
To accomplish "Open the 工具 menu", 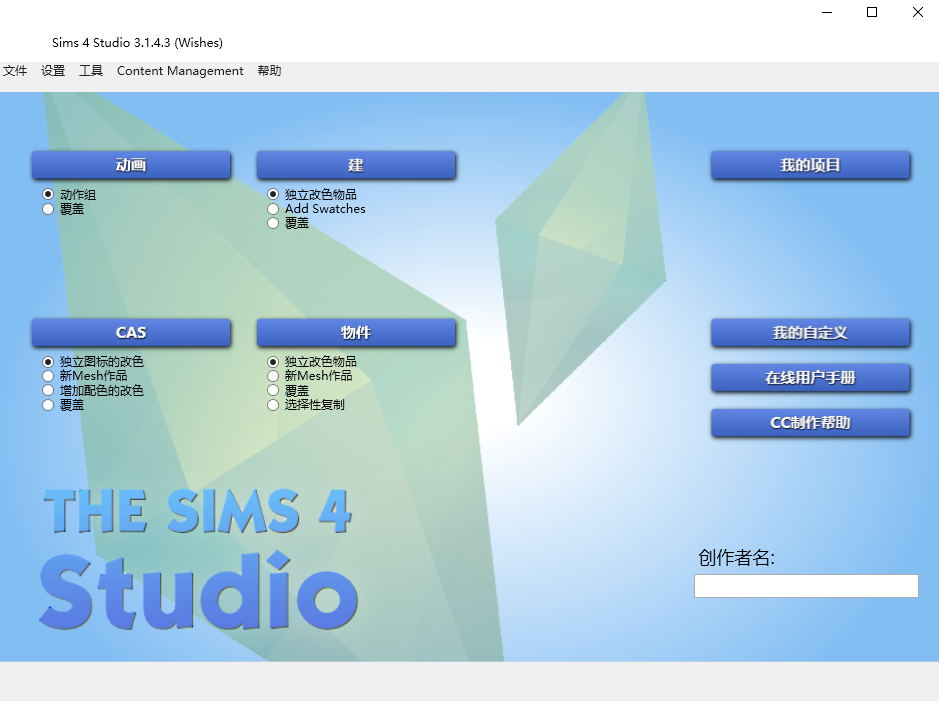I will [x=91, y=71].
